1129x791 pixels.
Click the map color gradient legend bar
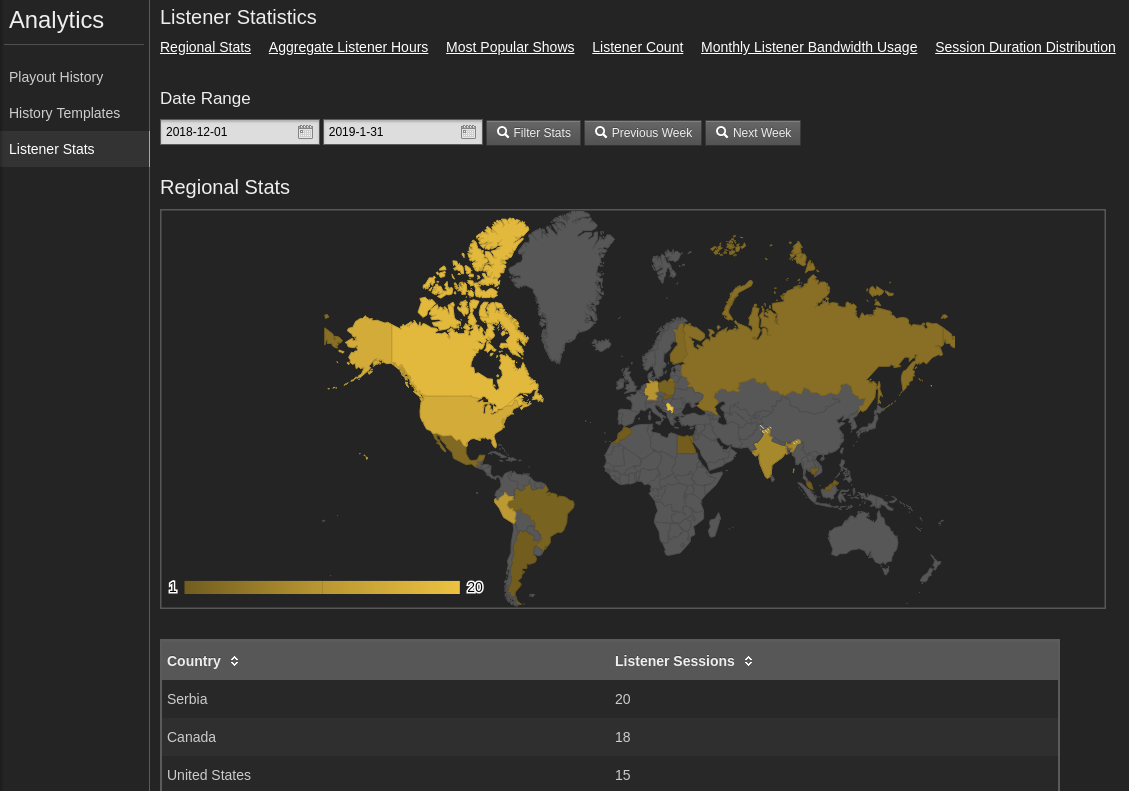322,587
